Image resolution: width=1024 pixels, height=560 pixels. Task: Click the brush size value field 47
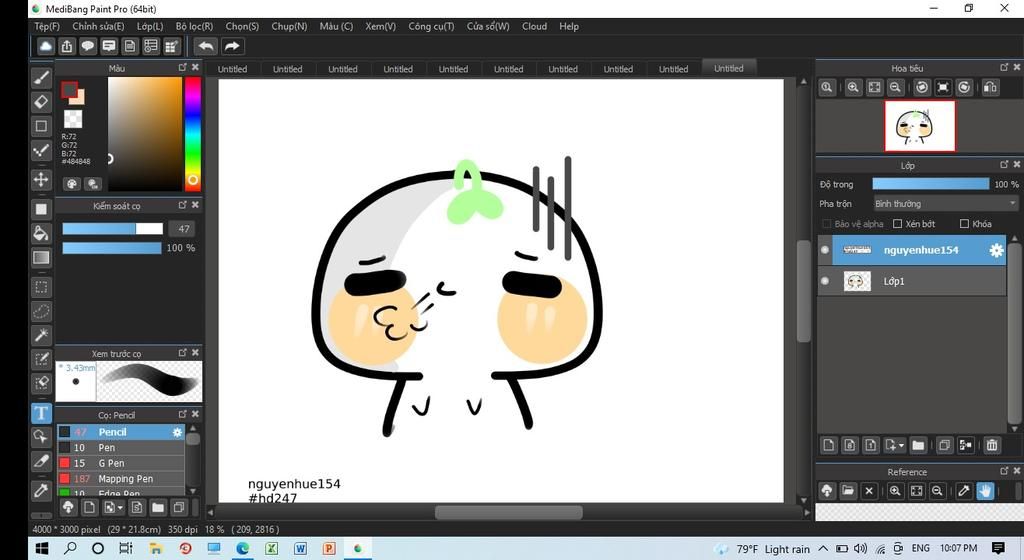coord(184,229)
